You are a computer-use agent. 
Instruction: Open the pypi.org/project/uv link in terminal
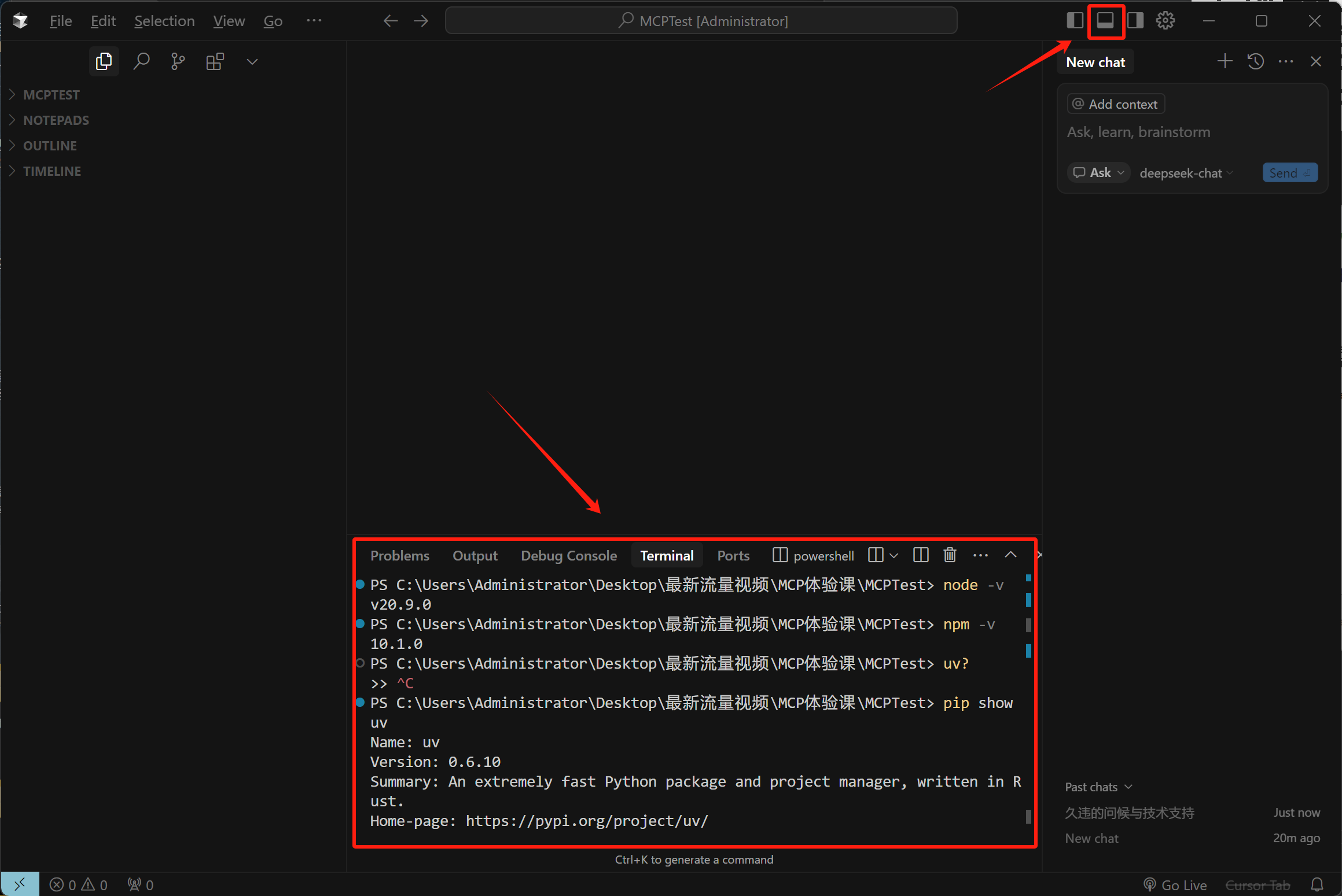587,821
